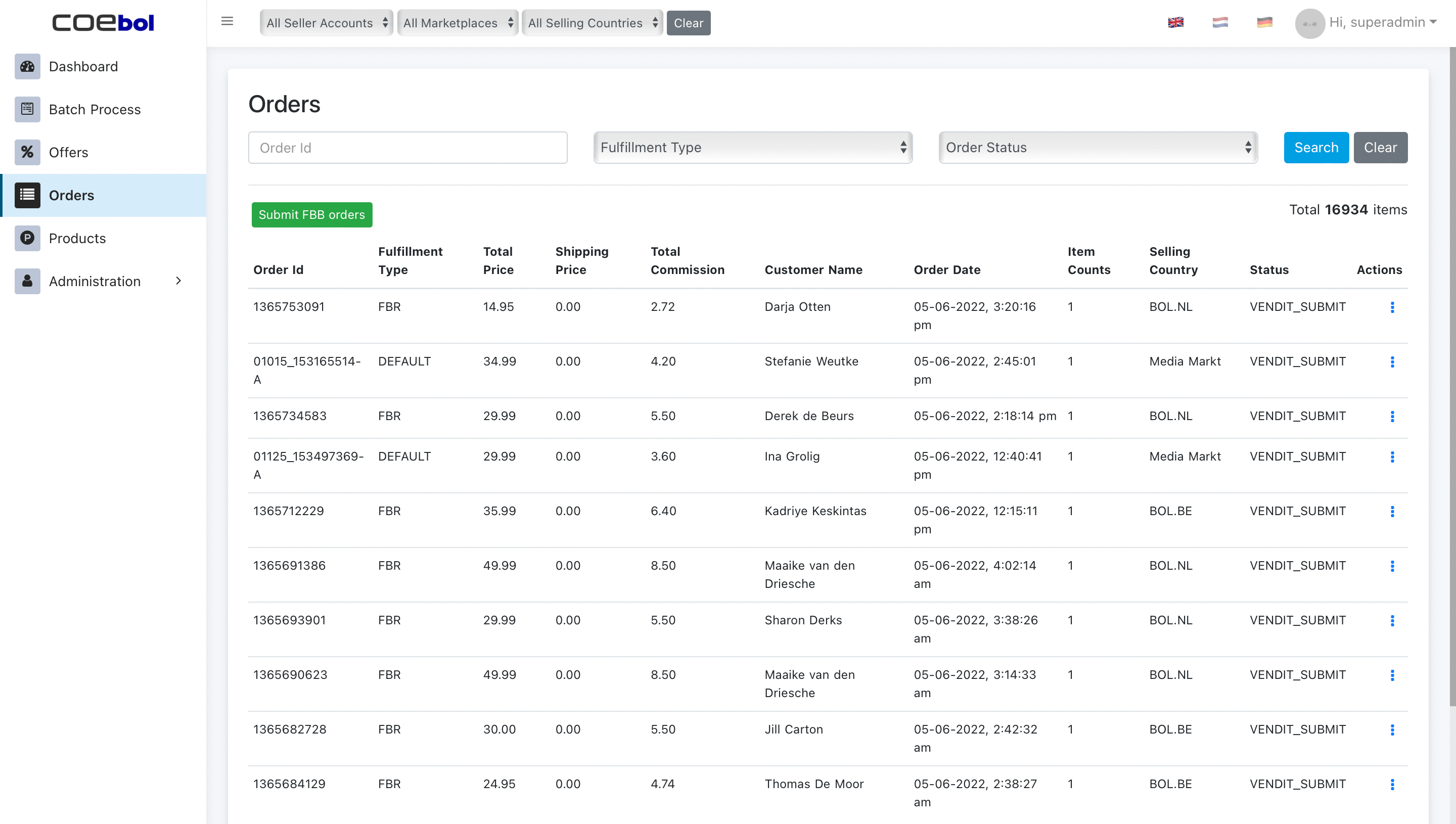Click the Total Price column header
1456x824 pixels.
coord(498,261)
